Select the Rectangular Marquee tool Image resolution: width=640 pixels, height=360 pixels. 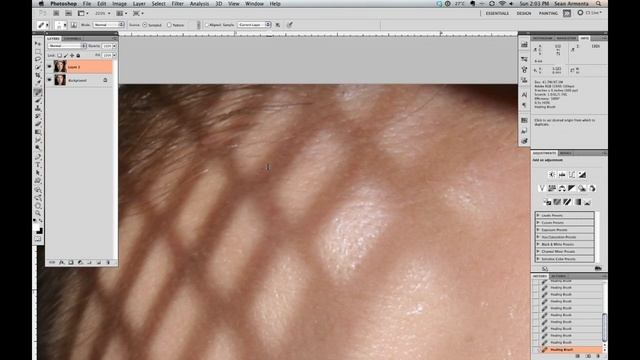(38, 51)
